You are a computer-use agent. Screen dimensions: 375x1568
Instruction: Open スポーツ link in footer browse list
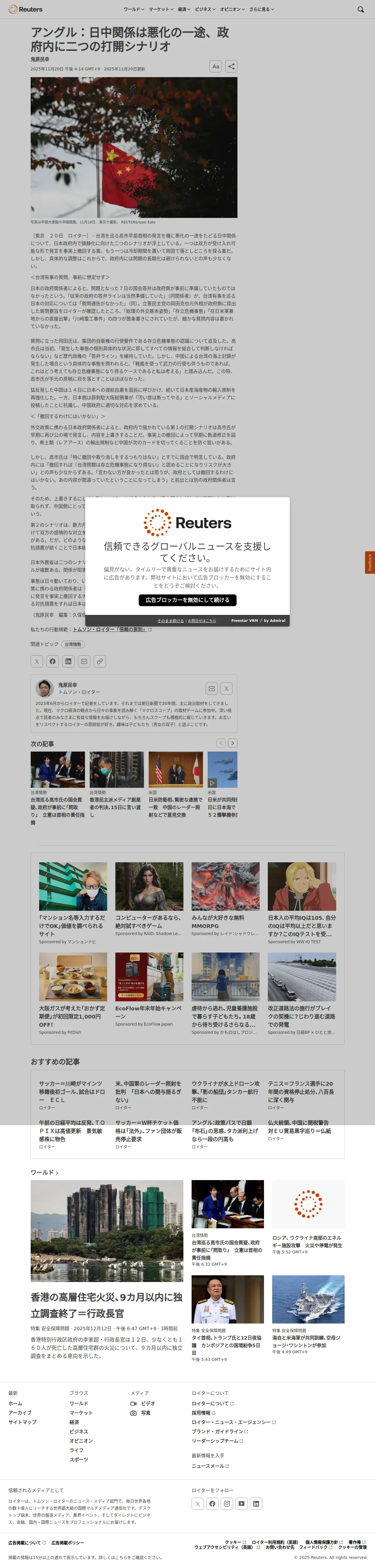(x=79, y=1460)
